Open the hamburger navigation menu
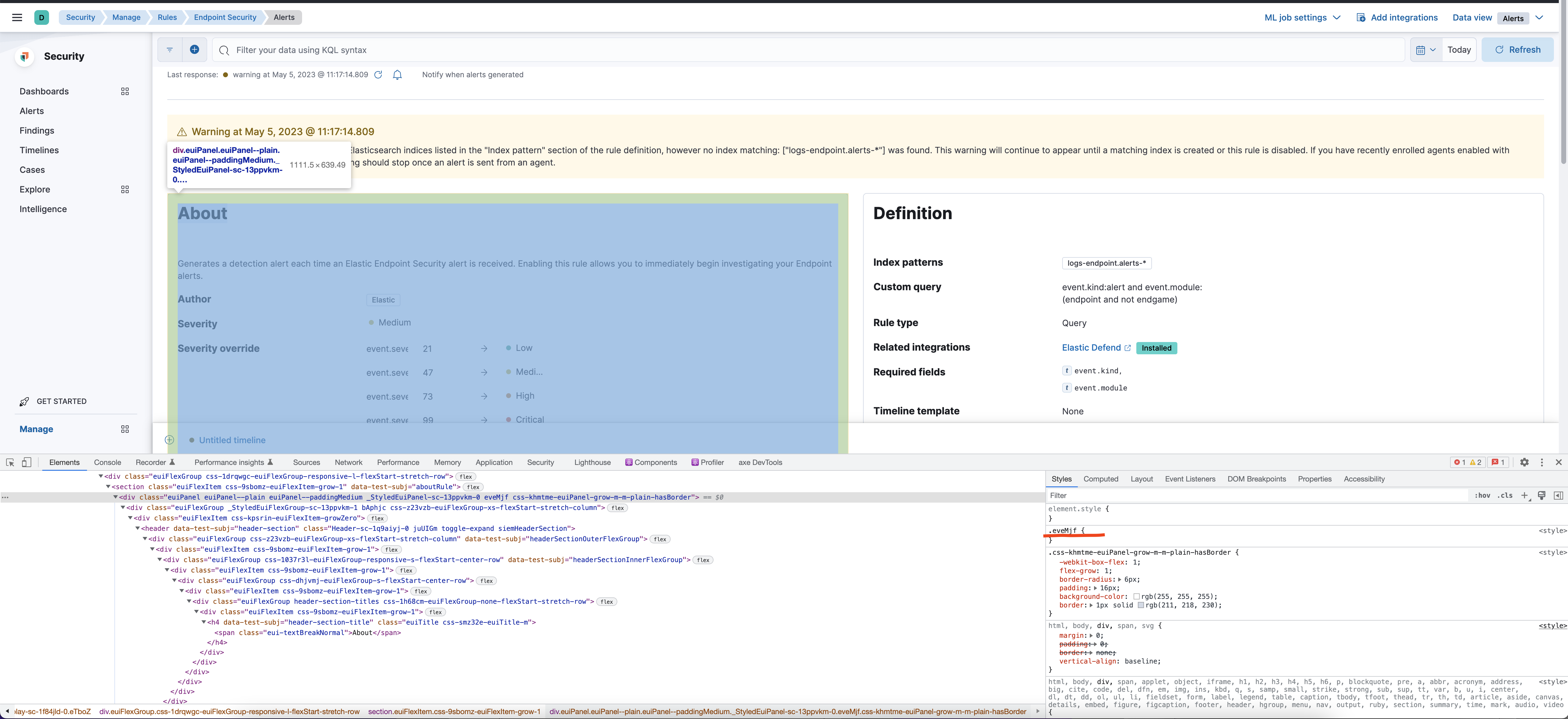The width and height of the screenshot is (1568, 719). [x=17, y=17]
